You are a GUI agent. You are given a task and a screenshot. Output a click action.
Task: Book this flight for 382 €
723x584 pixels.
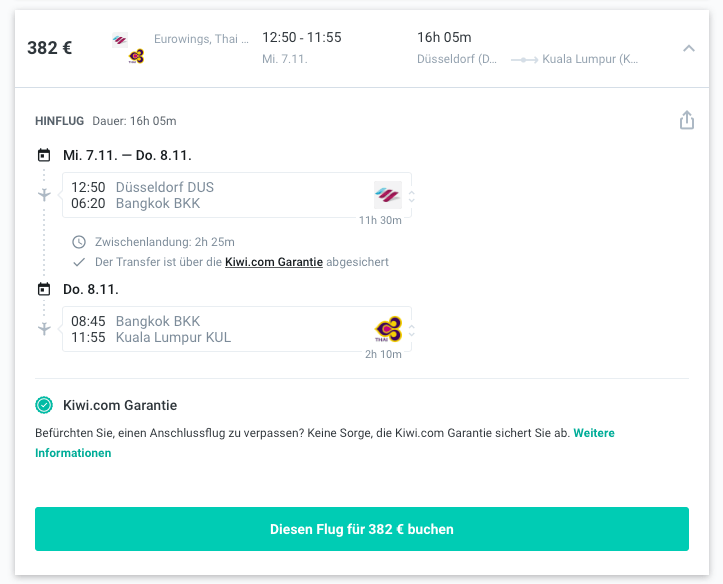pos(362,529)
